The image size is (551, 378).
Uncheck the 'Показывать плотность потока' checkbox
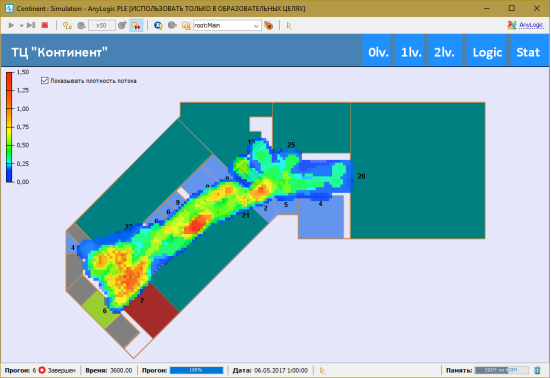click(x=45, y=80)
